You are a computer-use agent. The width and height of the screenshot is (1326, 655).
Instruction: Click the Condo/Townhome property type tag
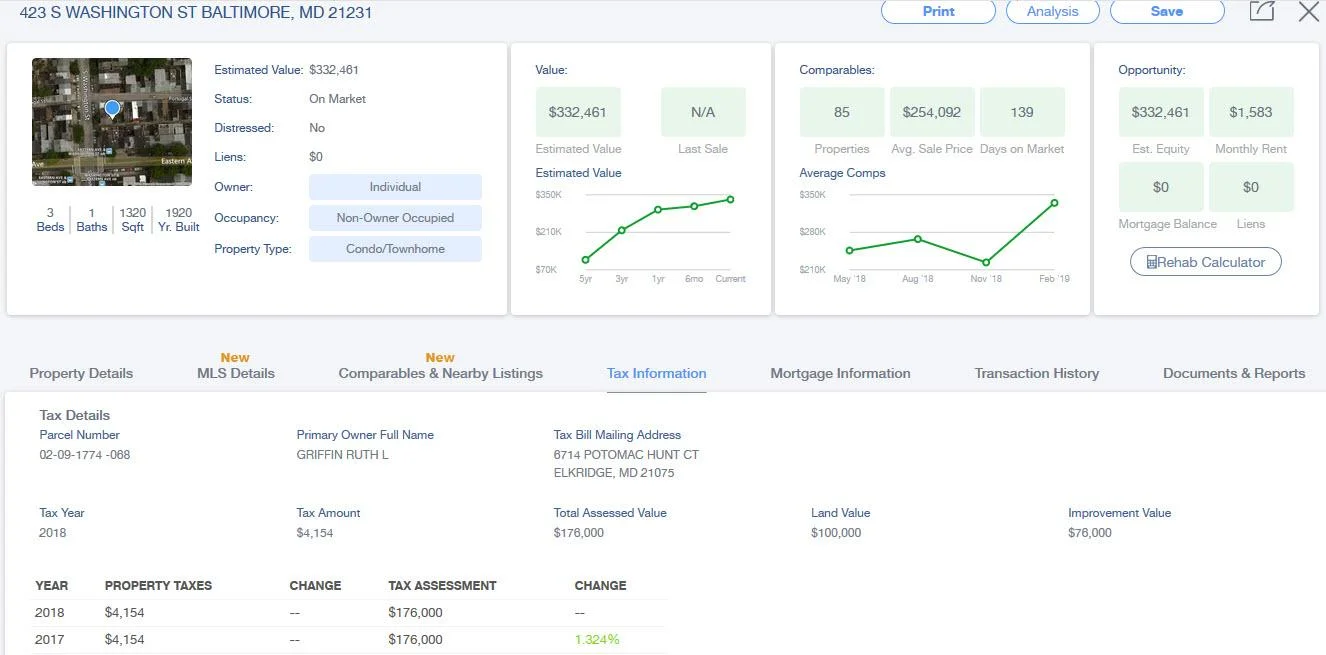(x=395, y=249)
